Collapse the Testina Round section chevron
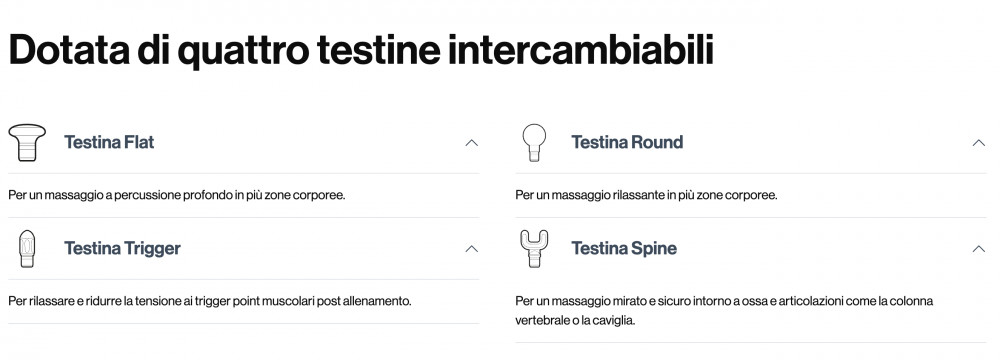Viewport: 1000px width, 360px height. 978,143
